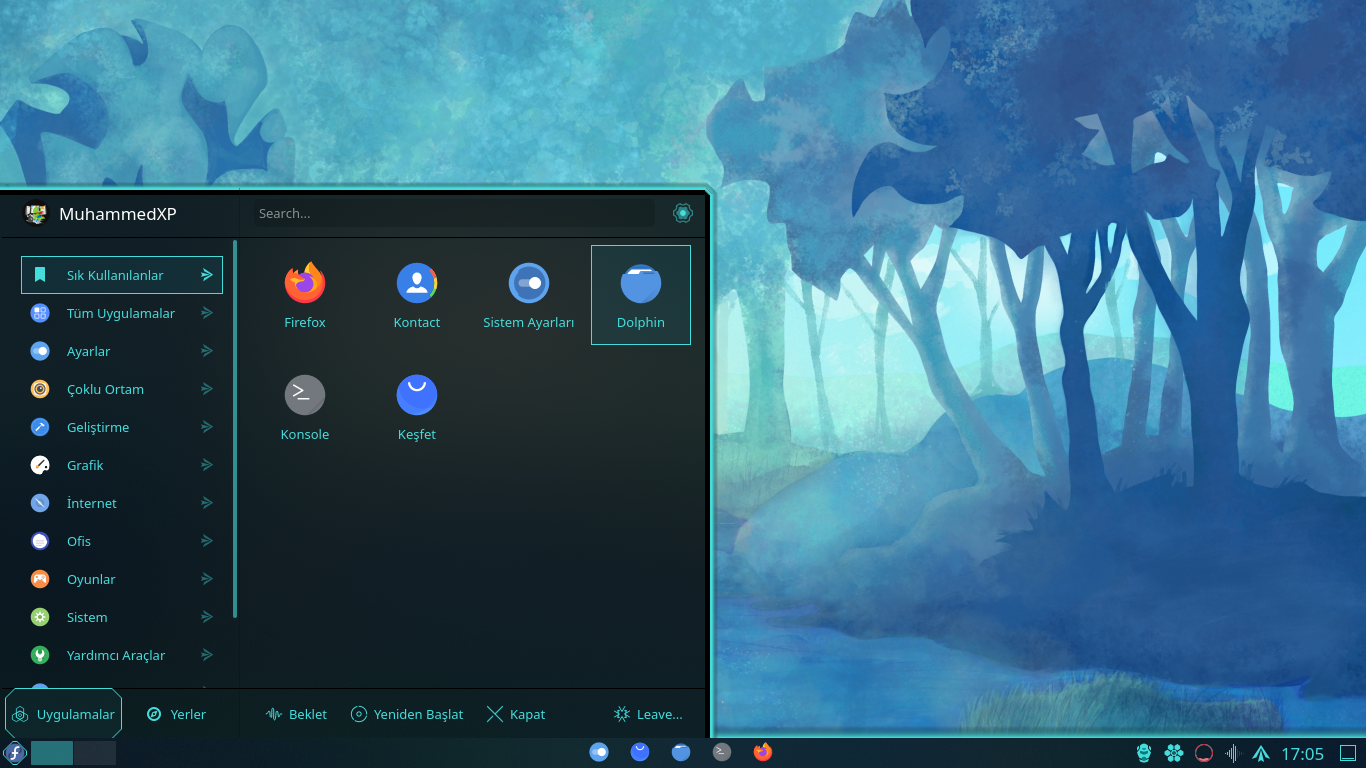Click the Search applications field

[454, 213]
